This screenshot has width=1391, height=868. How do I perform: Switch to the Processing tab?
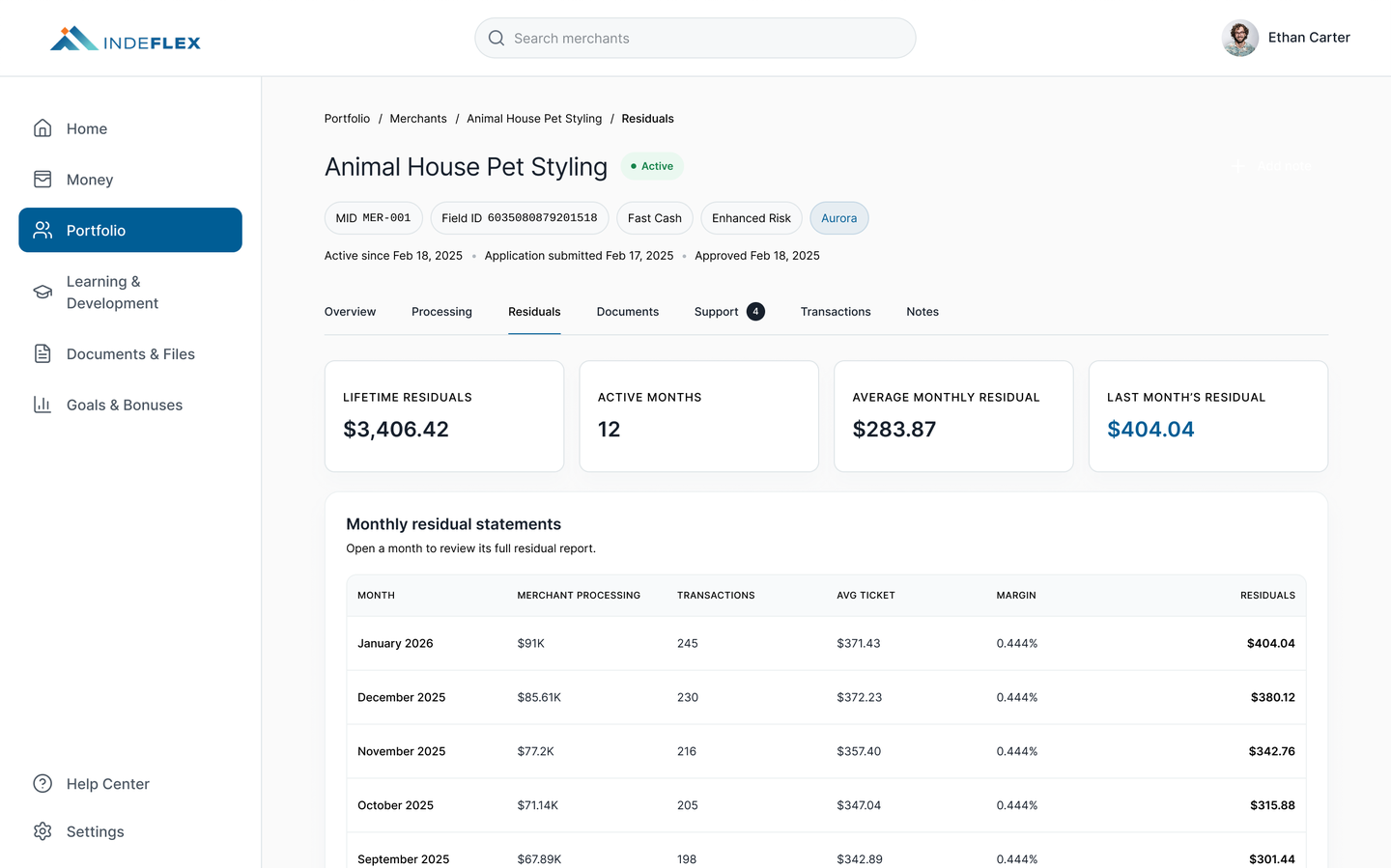[x=441, y=311]
